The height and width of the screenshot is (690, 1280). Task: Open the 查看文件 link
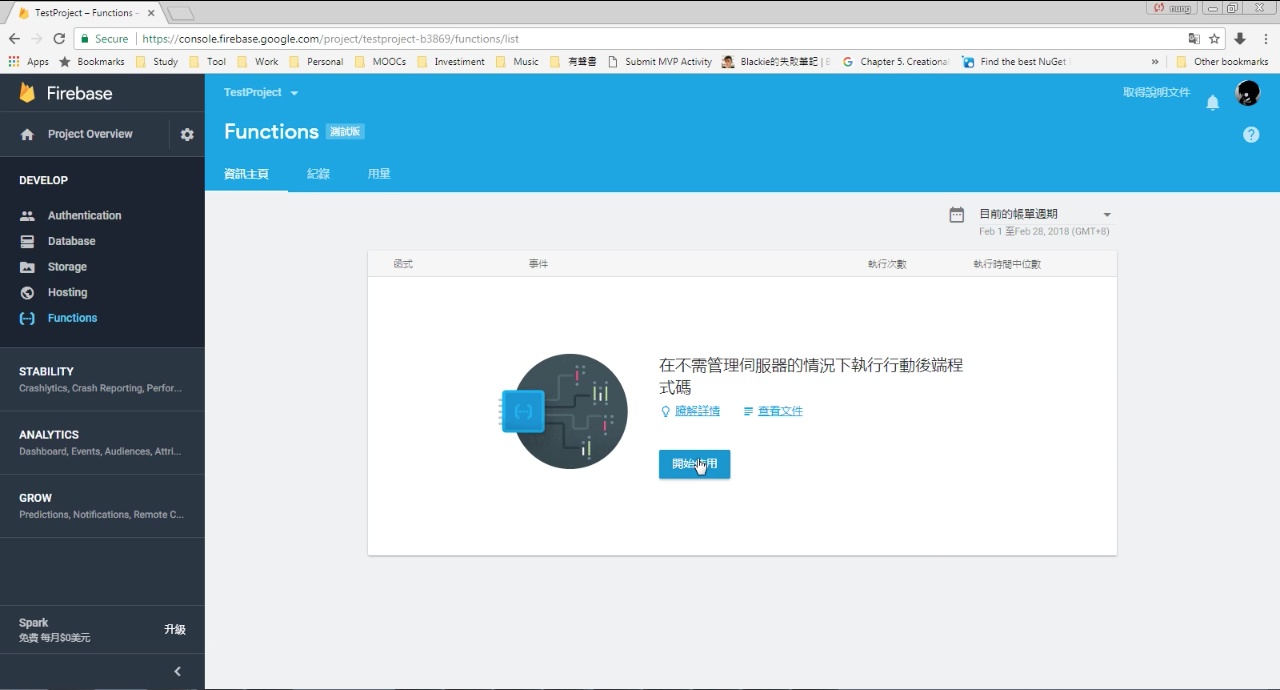780,411
